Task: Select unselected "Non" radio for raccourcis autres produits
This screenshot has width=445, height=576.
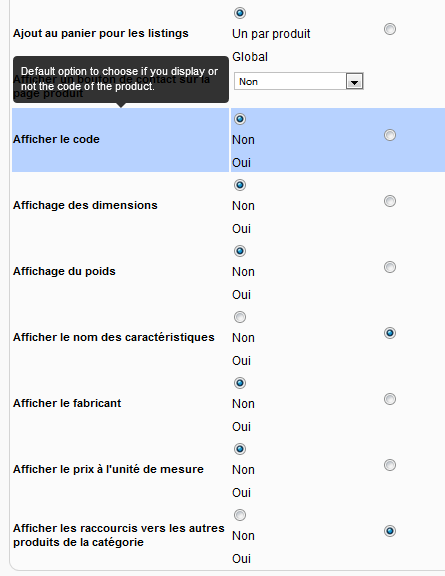Action: tap(240, 515)
